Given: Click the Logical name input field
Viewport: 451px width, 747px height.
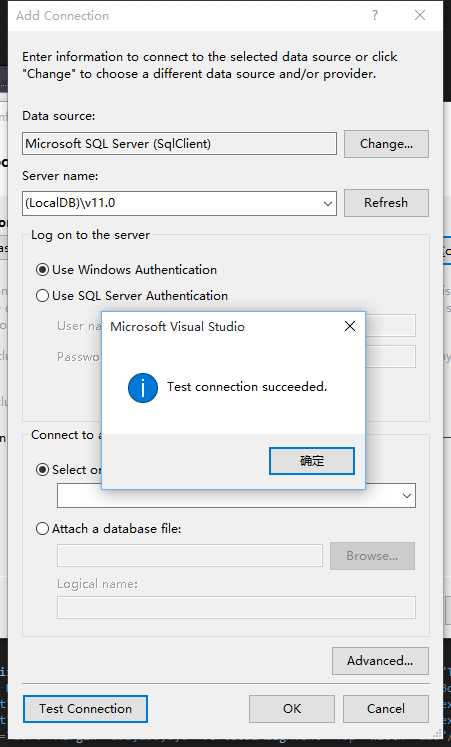Looking at the screenshot, I should point(236,607).
